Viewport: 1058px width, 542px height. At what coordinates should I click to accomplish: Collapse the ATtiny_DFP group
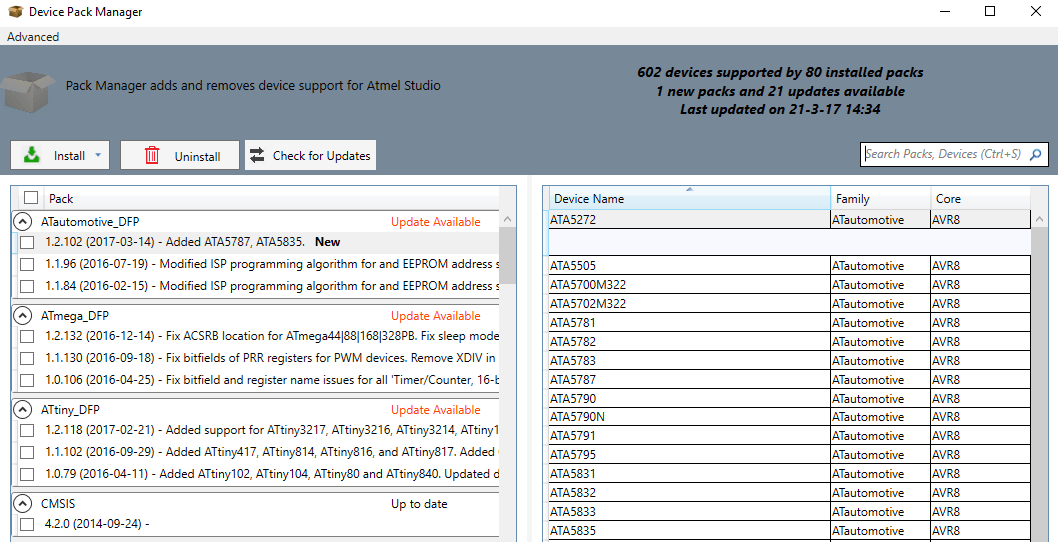point(23,409)
